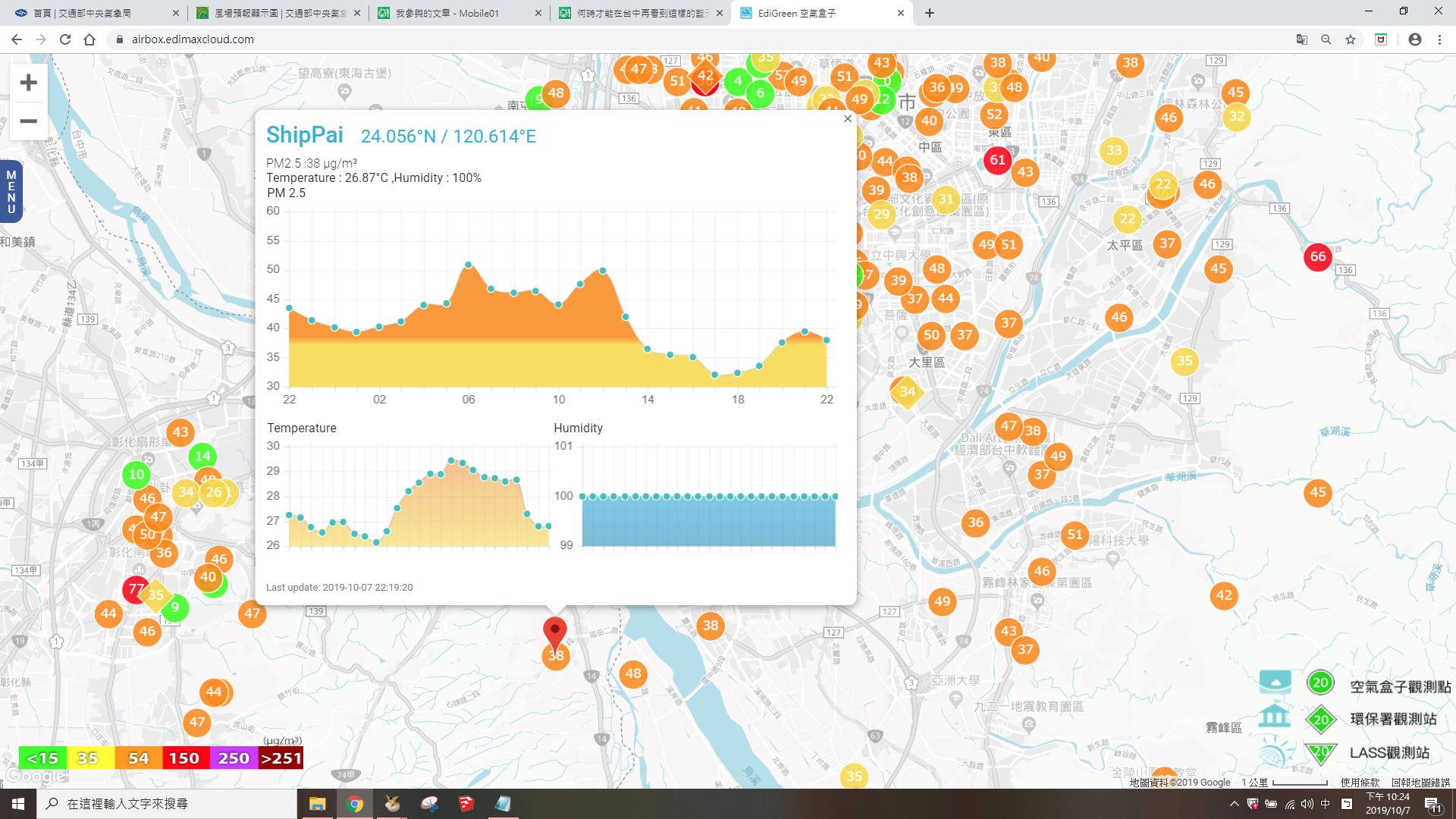Select the orange 42 sensor near 民生路
The image size is (1456, 819).
click(x=1224, y=595)
